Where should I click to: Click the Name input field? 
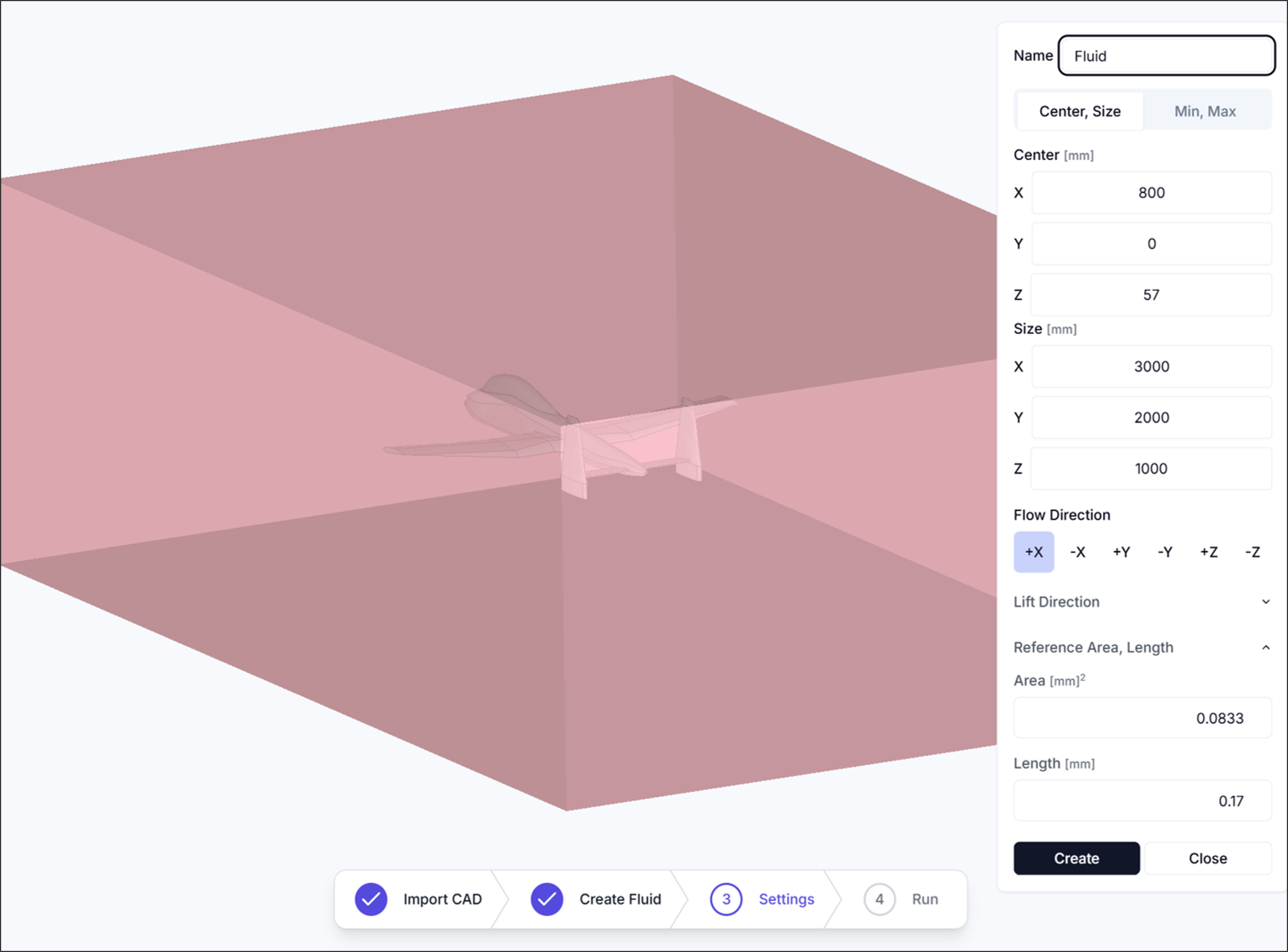pyautogui.click(x=1166, y=55)
